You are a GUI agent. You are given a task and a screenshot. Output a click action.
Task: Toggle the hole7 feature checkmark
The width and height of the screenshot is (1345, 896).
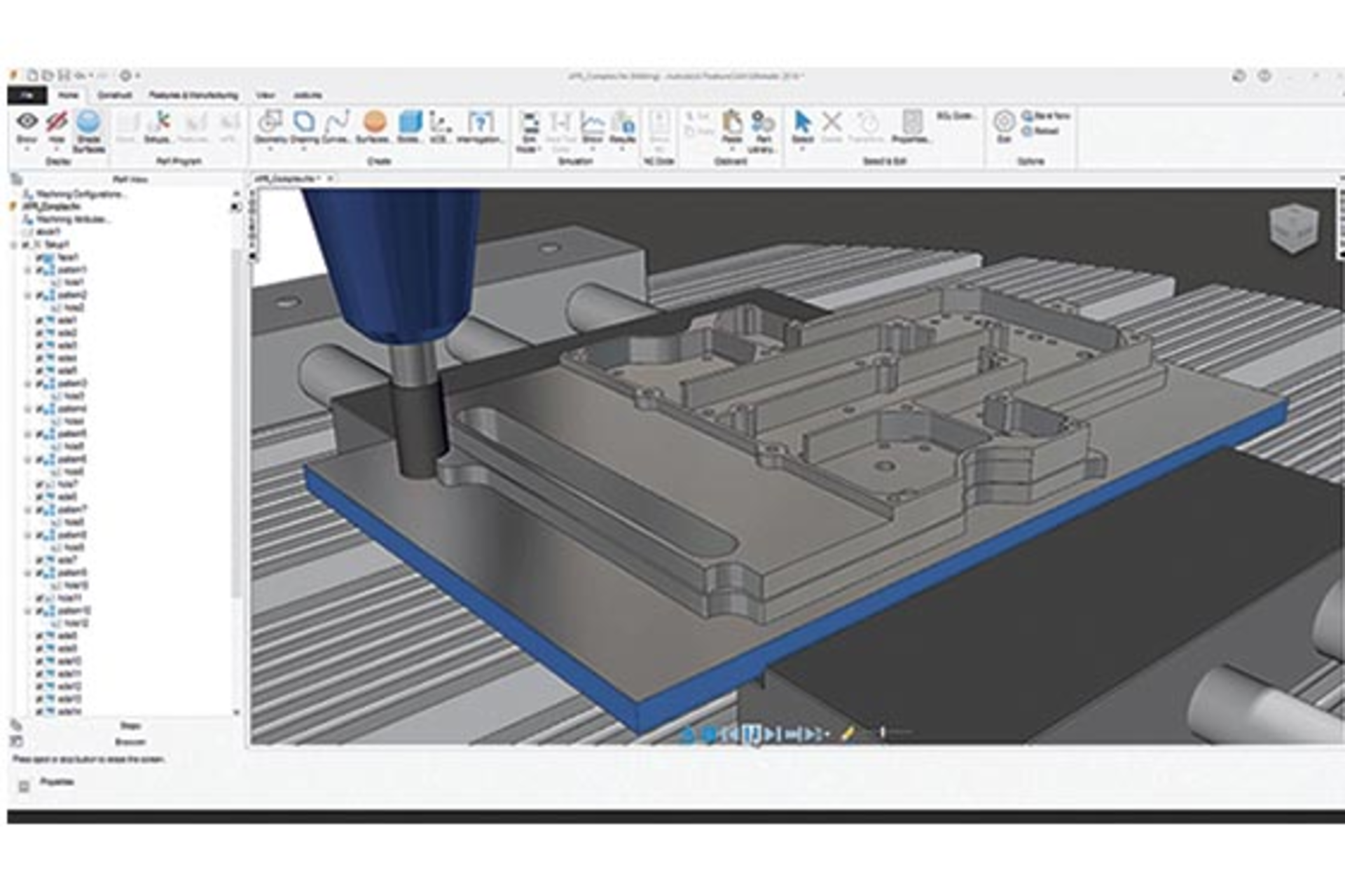click(40, 485)
